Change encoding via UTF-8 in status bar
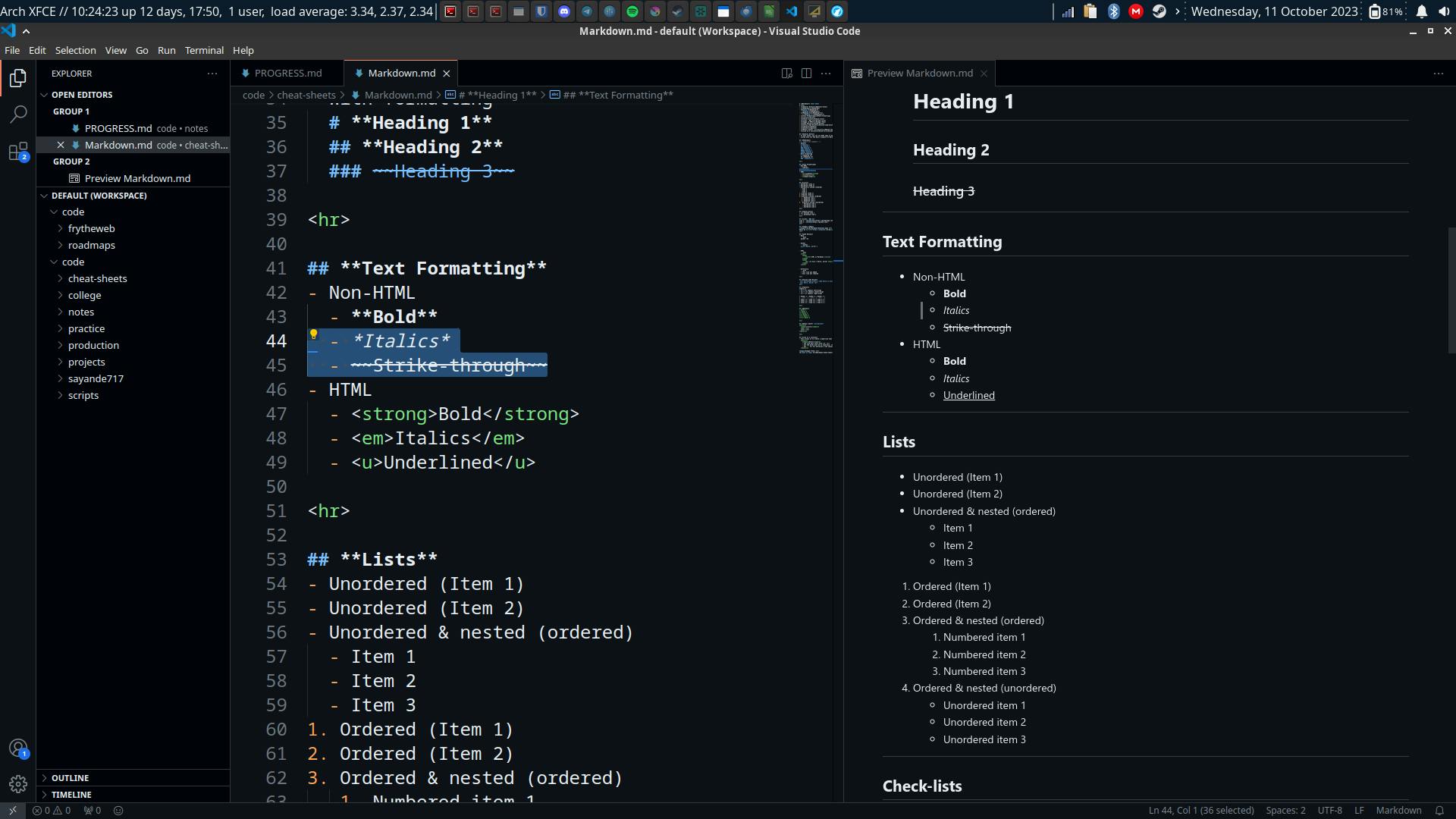Image resolution: width=1456 pixels, height=819 pixels. [1329, 811]
